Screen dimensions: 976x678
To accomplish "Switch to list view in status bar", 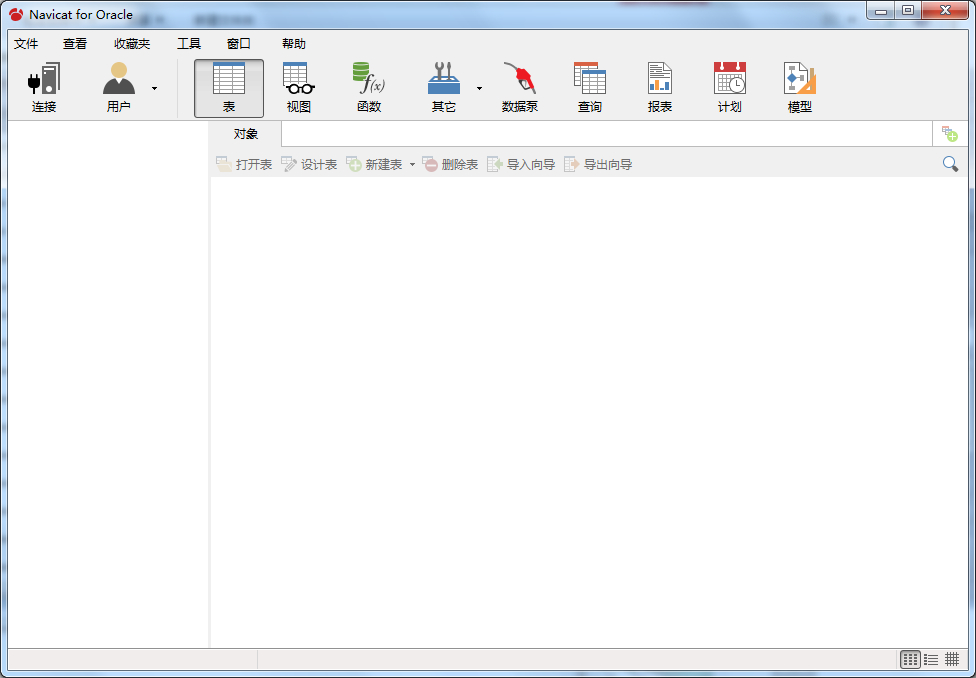I will (931, 660).
